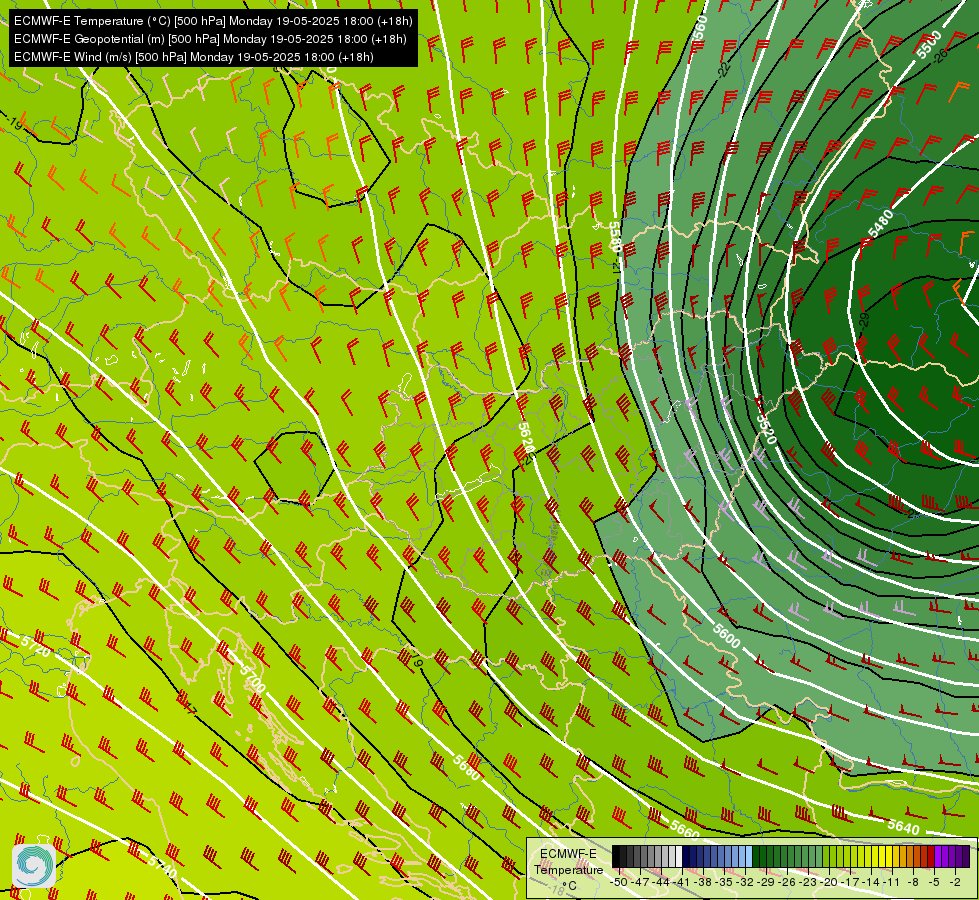
Task: Click the 5700 geopotential contour label
Action: (253, 678)
